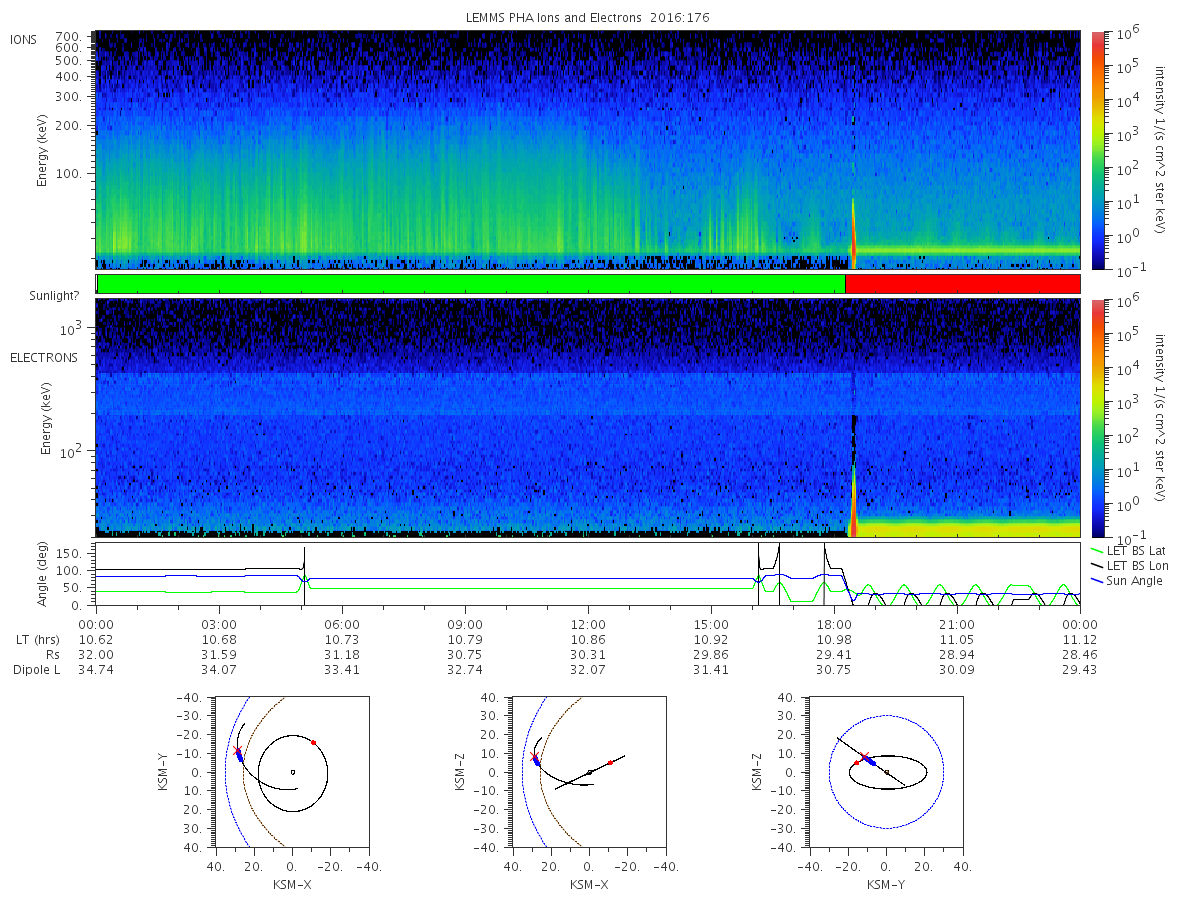The image size is (1200, 900).
Task: Click the red dot on the KSM-X/KSM-Y orbit
Action: click(313, 742)
